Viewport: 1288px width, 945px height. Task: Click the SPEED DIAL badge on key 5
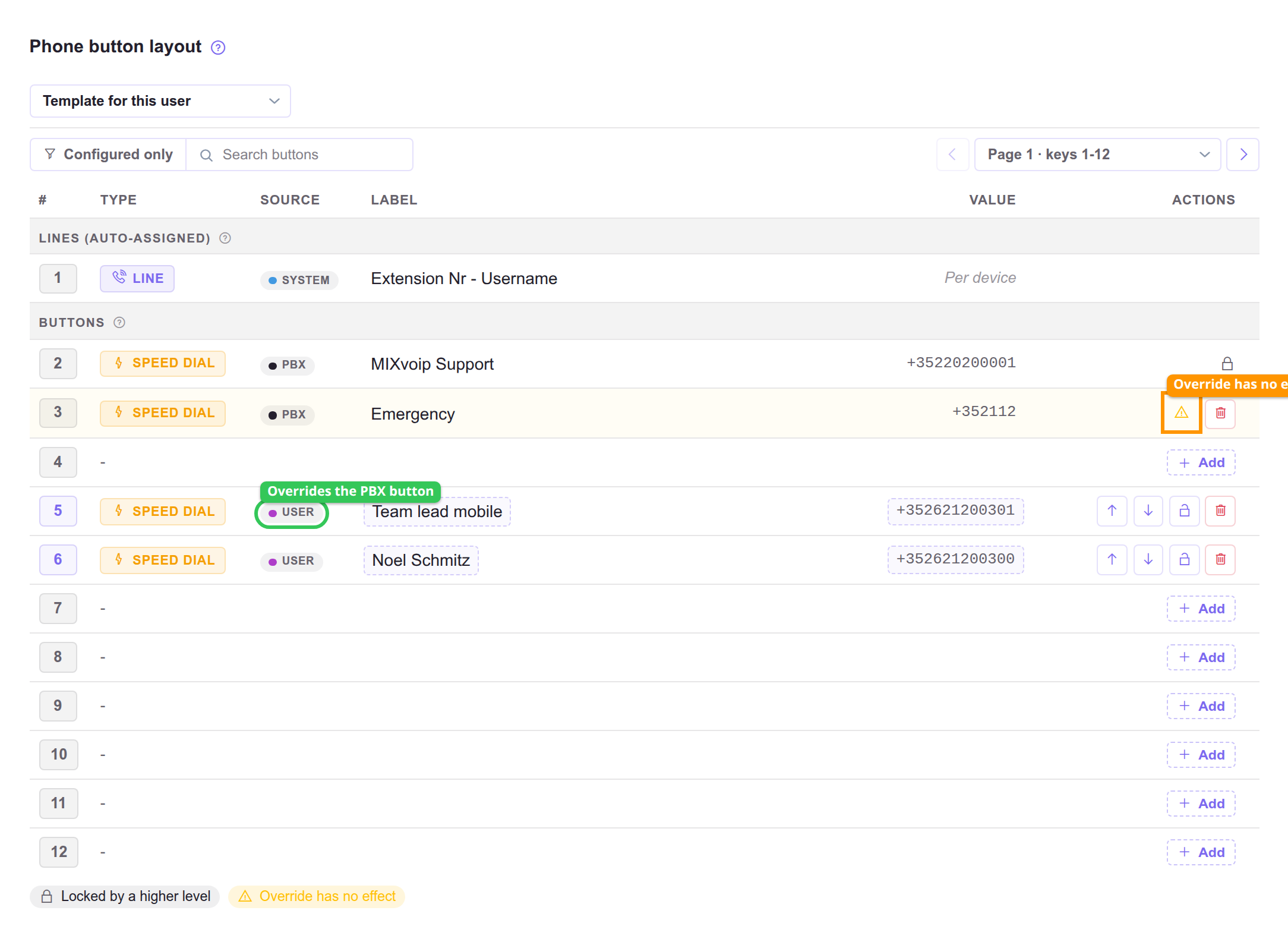click(163, 512)
